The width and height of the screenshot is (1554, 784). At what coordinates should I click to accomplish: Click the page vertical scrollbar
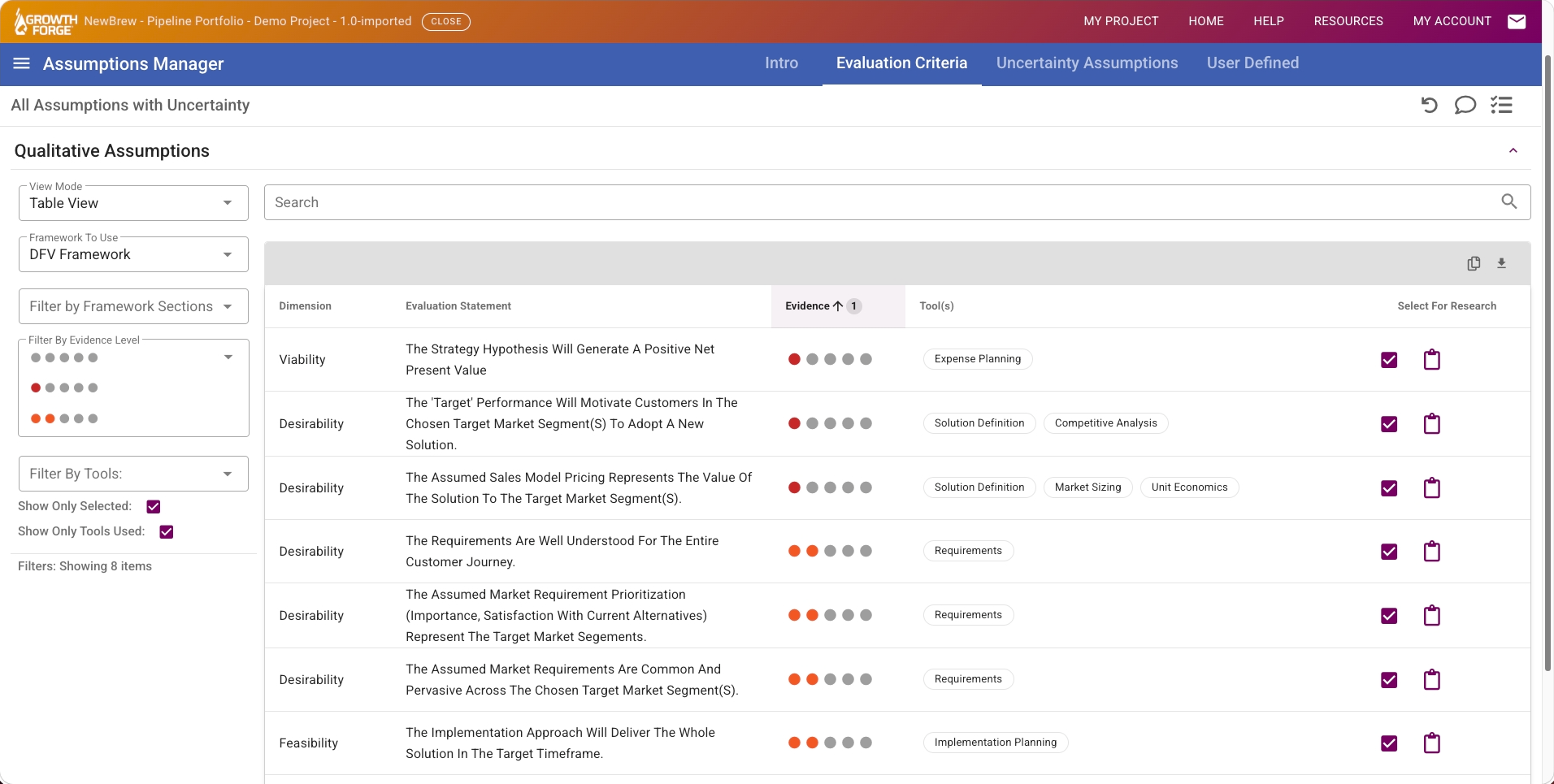coord(1548,363)
